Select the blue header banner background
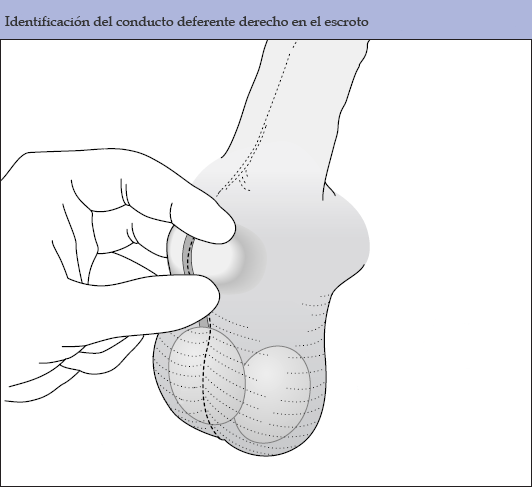 [x=266, y=19]
